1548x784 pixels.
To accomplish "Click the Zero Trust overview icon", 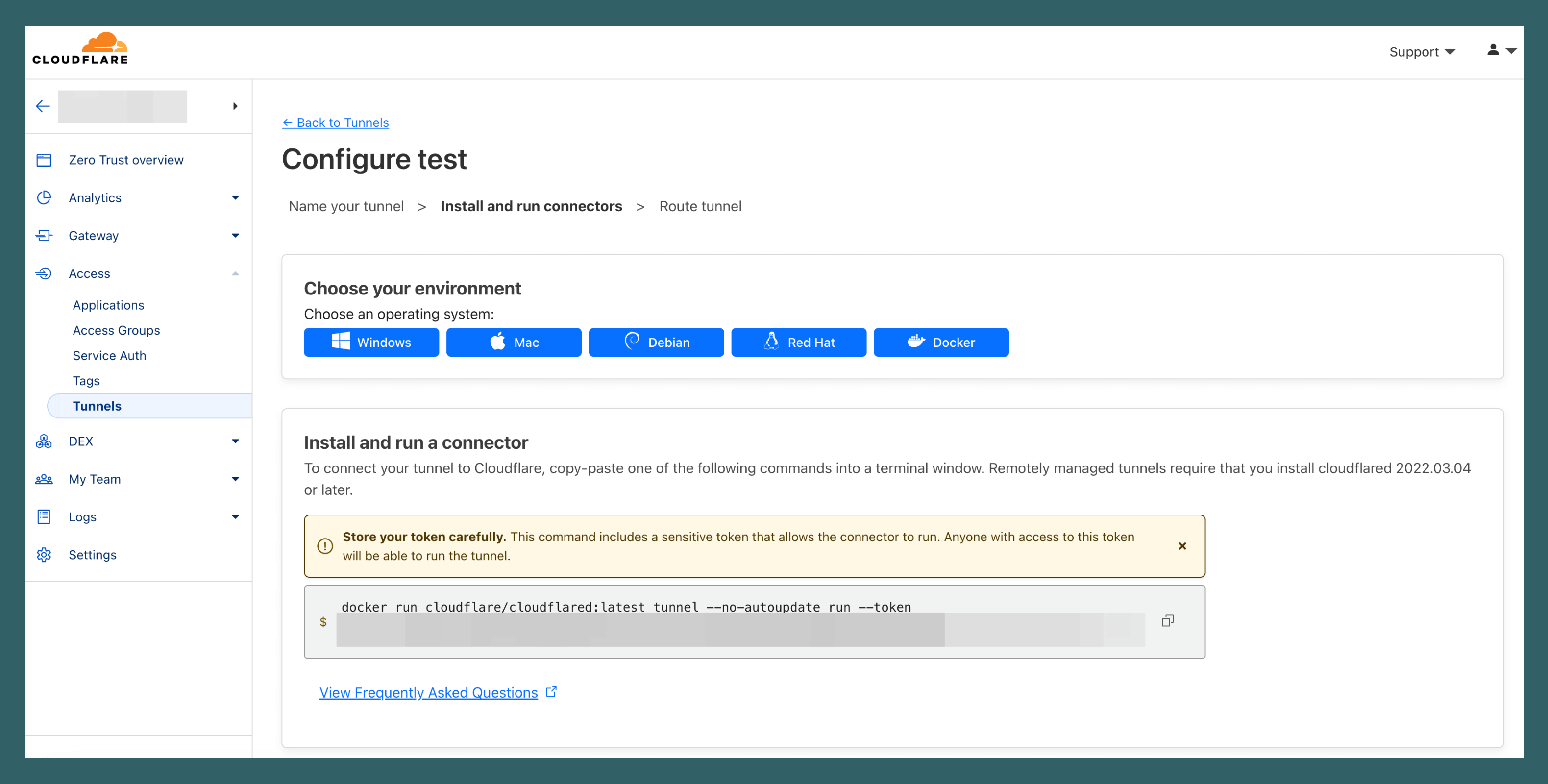I will [44, 160].
